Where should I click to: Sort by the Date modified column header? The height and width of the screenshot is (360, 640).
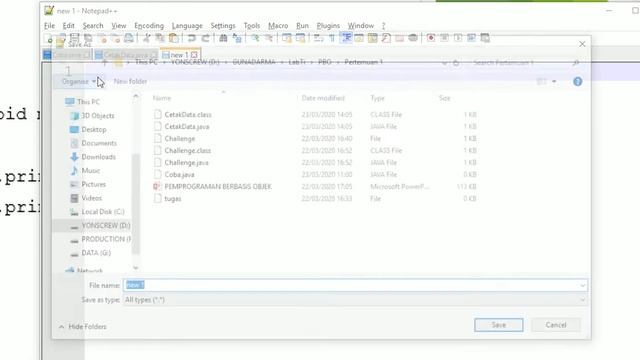pyautogui.click(x=323, y=98)
